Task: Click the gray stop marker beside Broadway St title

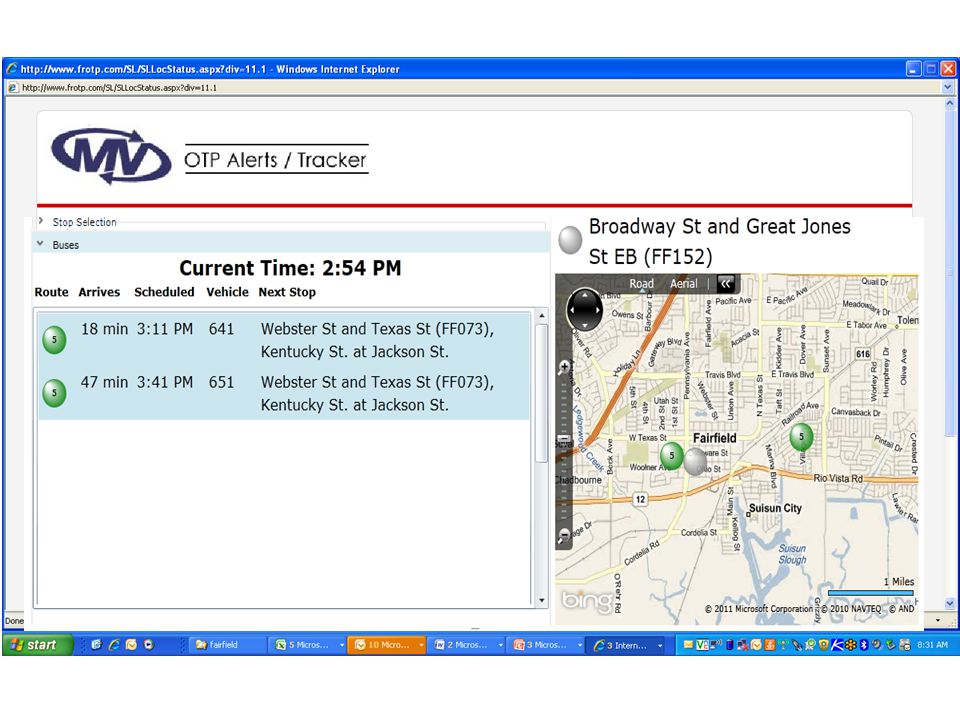Action: pos(570,240)
